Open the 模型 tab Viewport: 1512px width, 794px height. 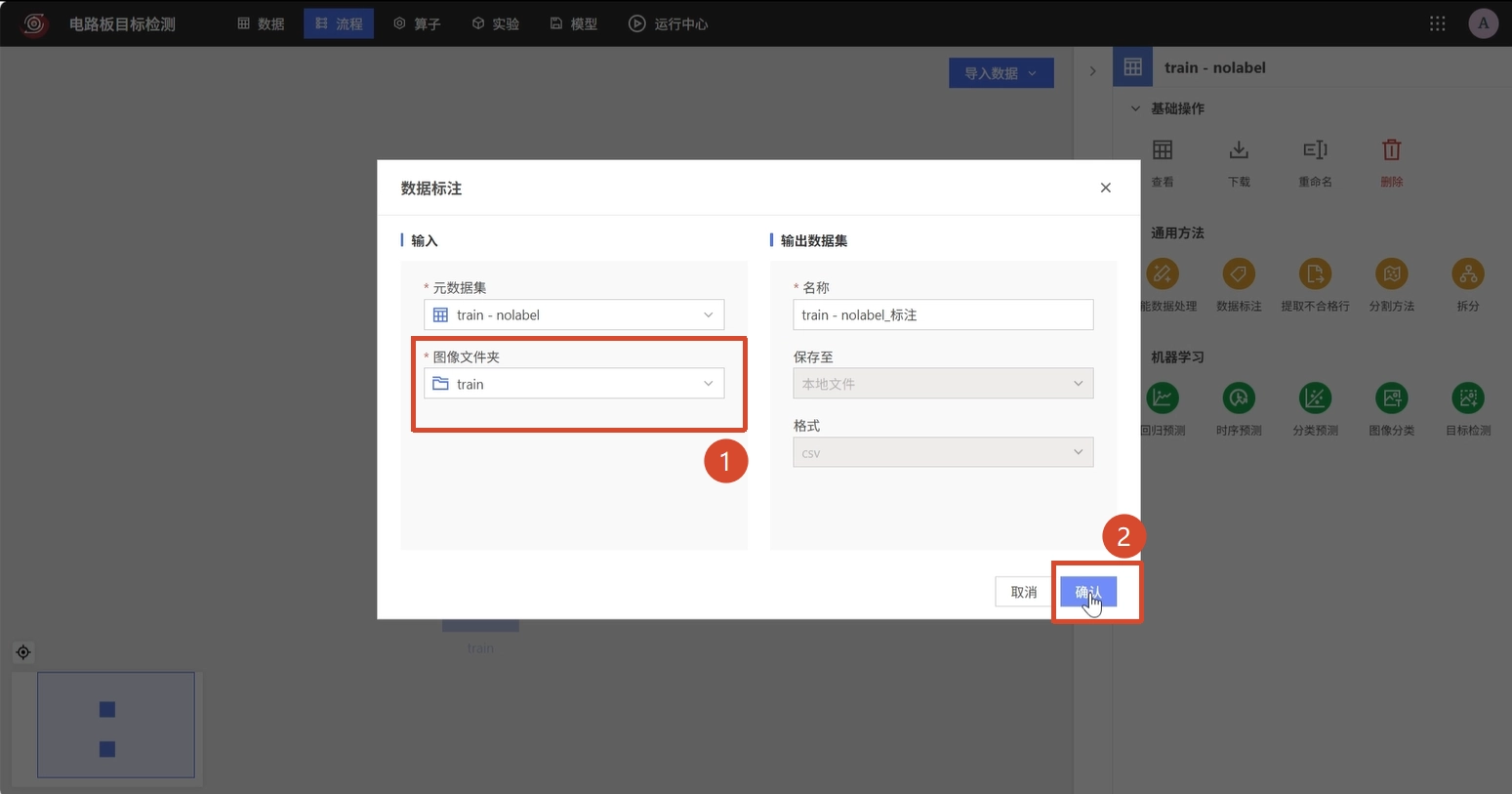click(x=573, y=23)
